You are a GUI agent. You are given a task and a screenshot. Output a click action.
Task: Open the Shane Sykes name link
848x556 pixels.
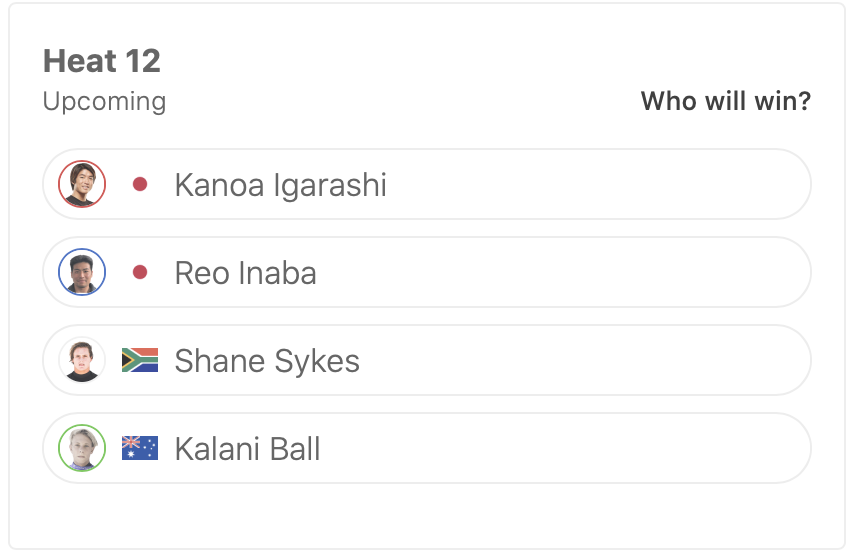[x=267, y=361]
